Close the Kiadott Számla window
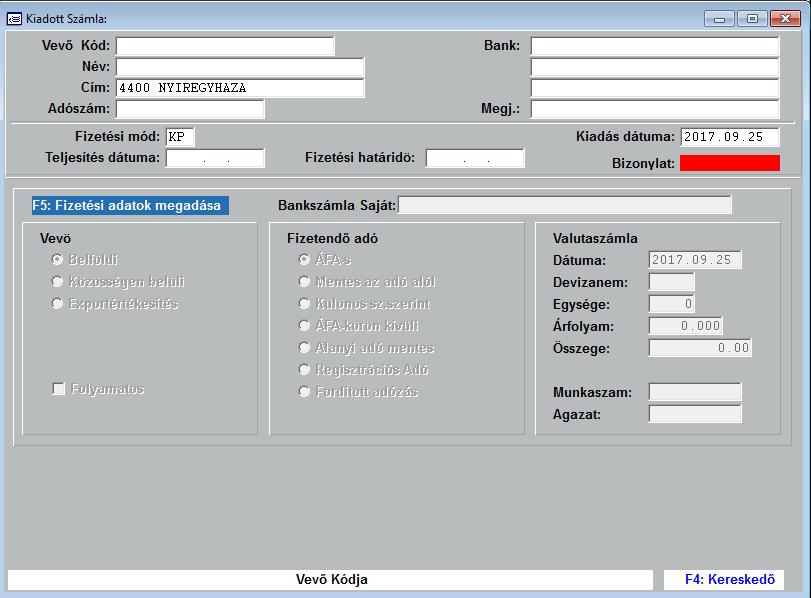This screenshot has width=811, height=598. [785, 19]
